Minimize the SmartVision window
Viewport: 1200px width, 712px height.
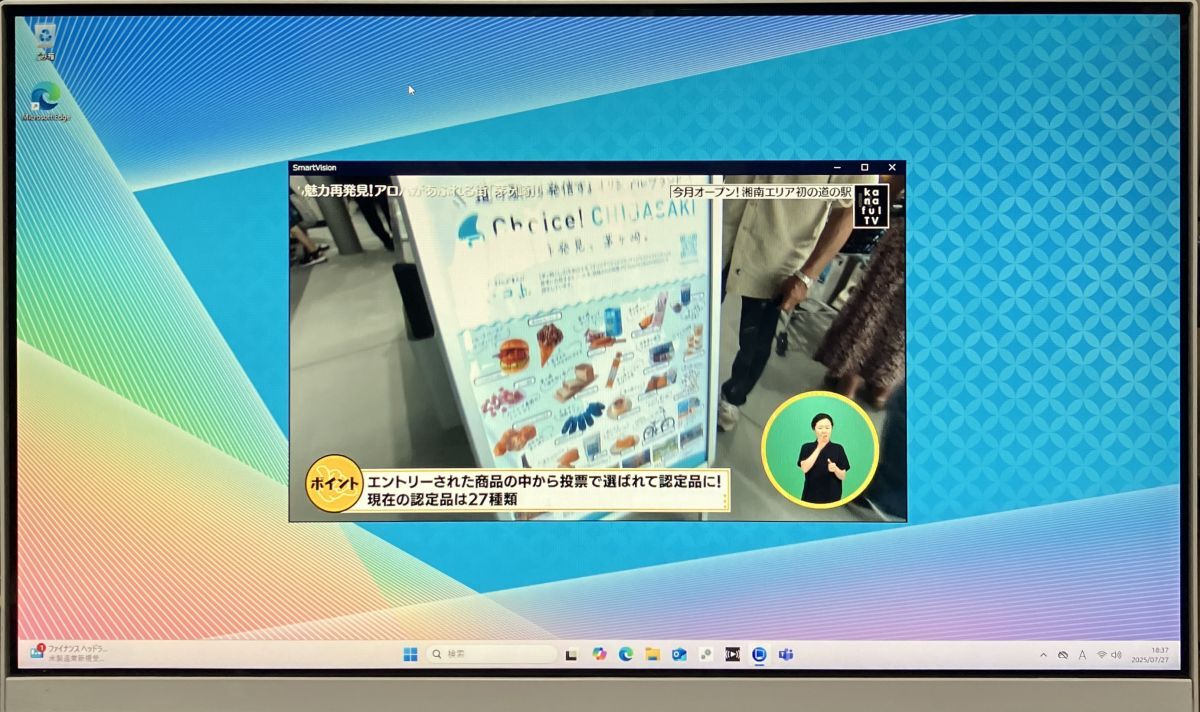click(838, 167)
